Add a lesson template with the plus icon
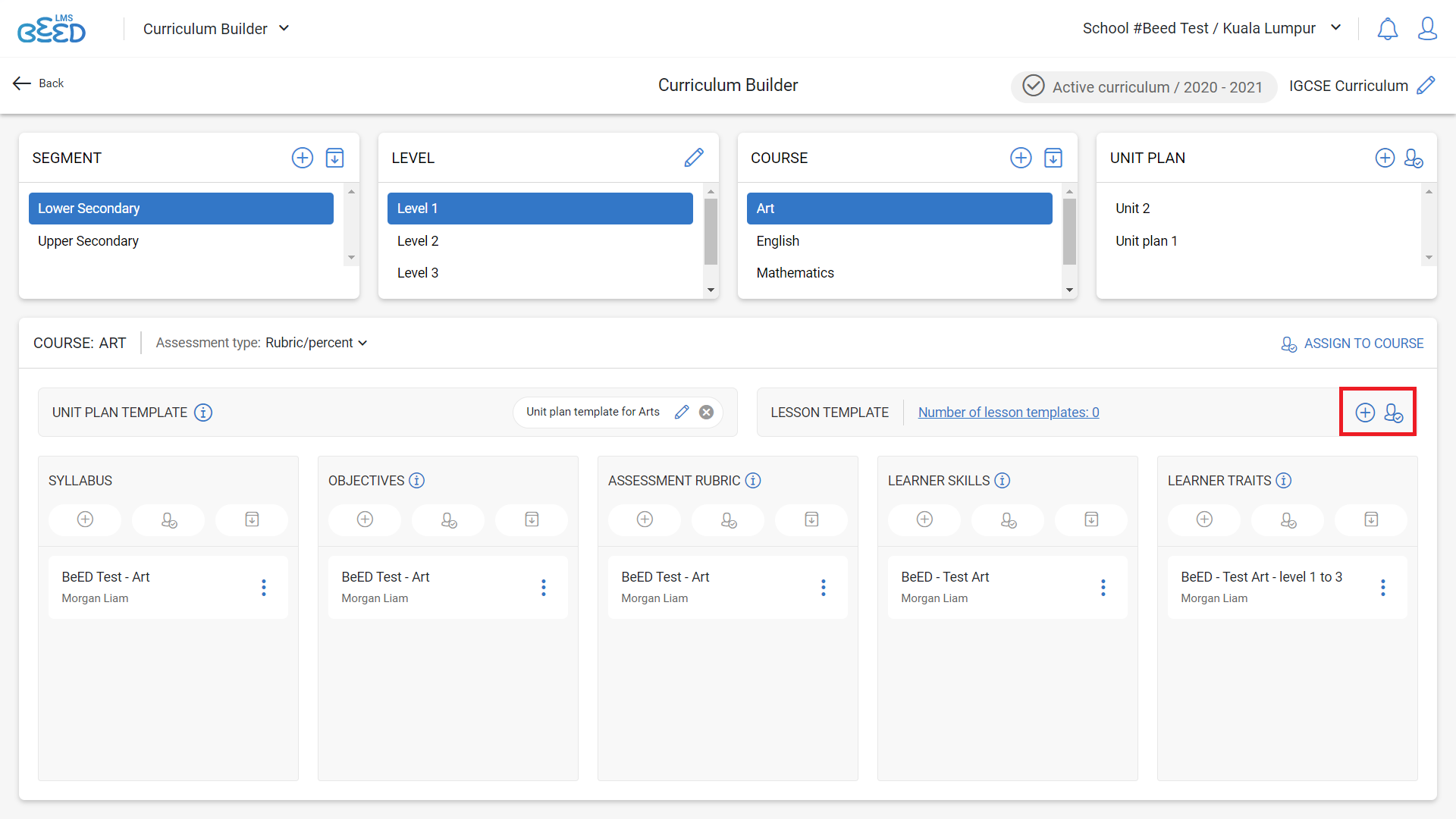This screenshot has height=819, width=1456. click(1365, 413)
